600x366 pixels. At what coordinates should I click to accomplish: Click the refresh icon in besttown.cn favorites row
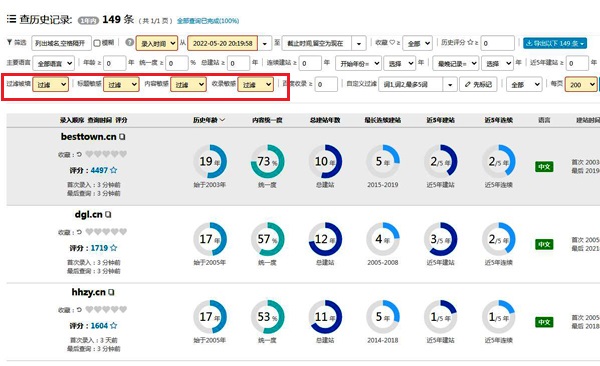coord(79,154)
